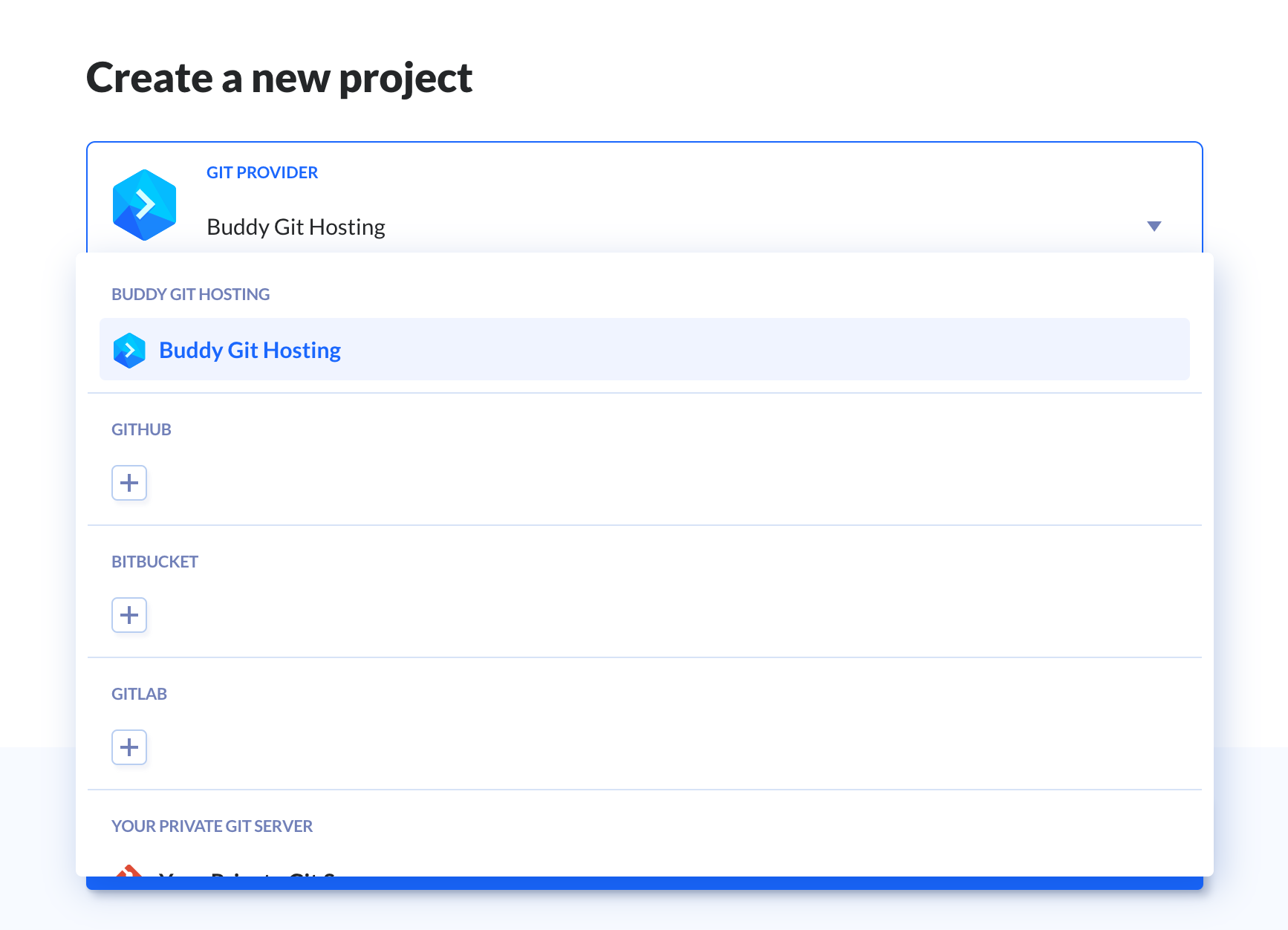Click the Create a new project heading
This screenshot has height=930, width=1288.
[x=279, y=79]
